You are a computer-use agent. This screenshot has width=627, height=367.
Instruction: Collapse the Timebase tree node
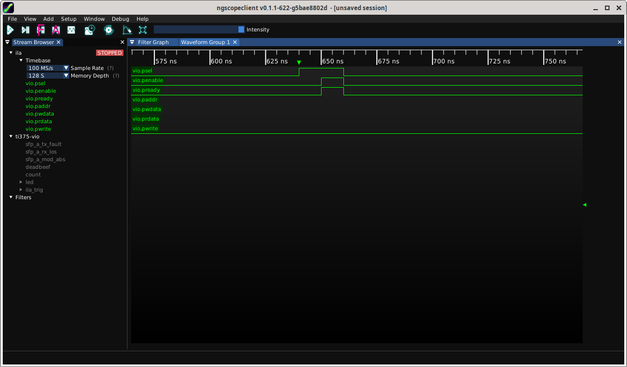pyautogui.click(x=21, y=60)
